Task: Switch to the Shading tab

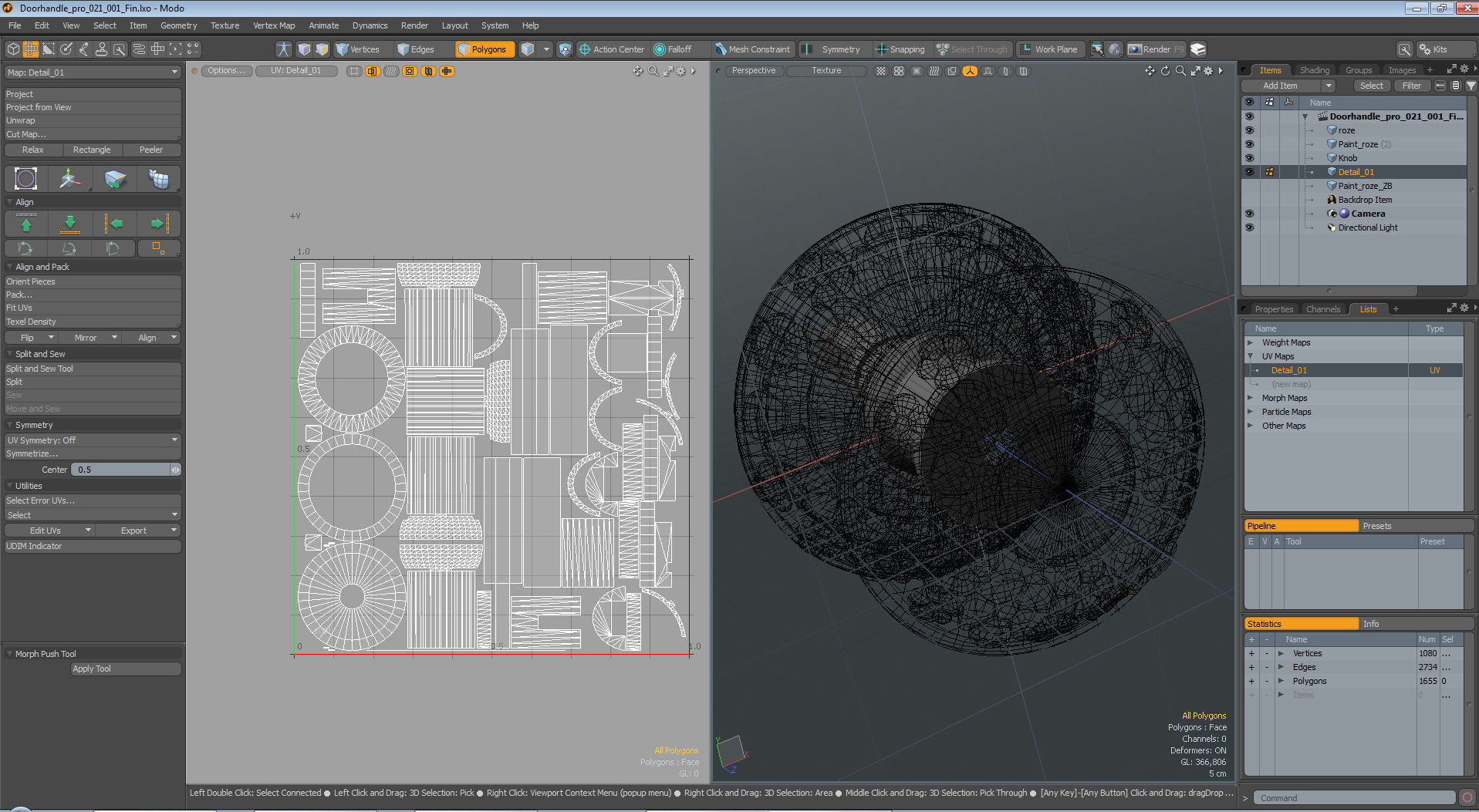Action: tap(1314, 70)
